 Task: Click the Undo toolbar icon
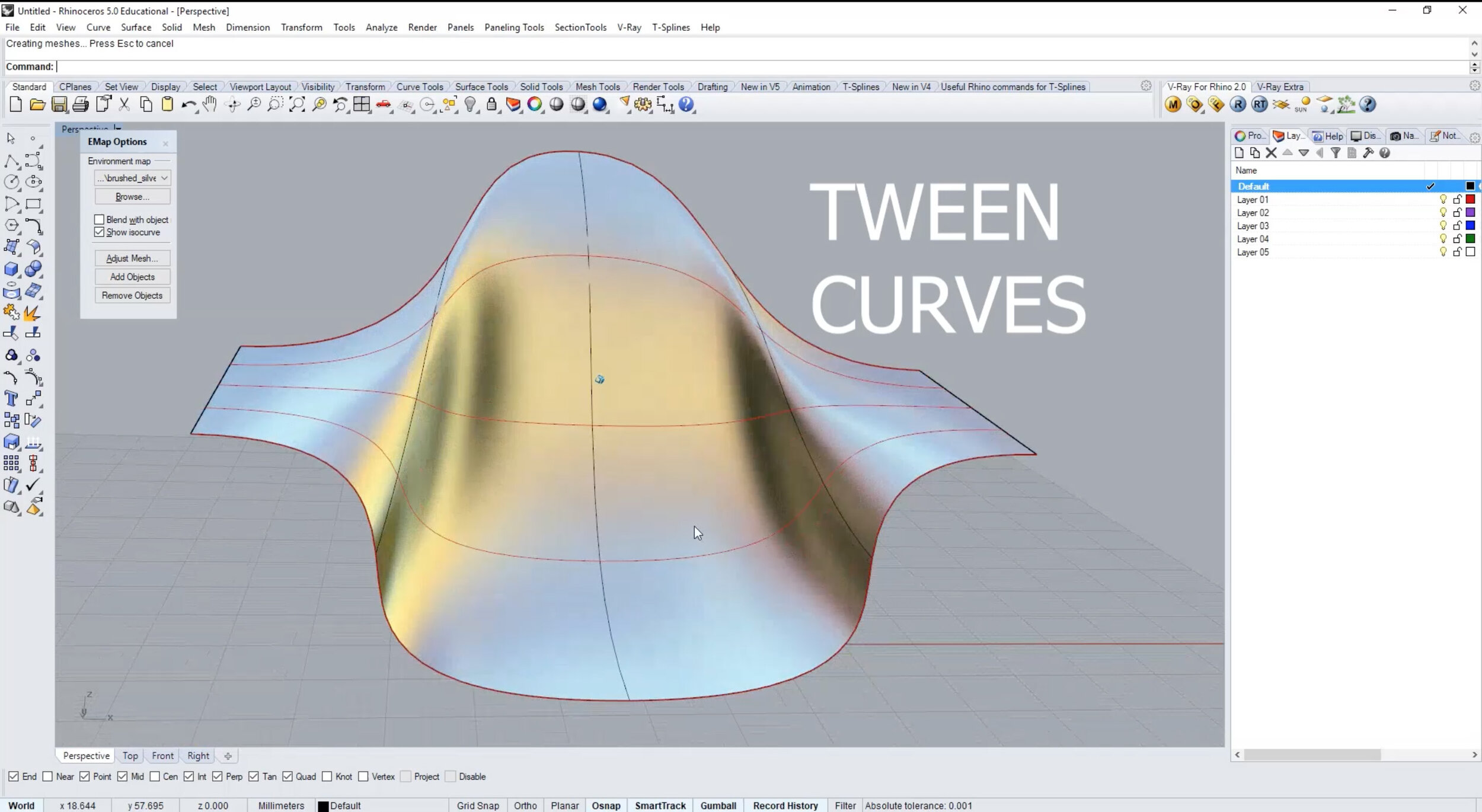click(188, 105)
